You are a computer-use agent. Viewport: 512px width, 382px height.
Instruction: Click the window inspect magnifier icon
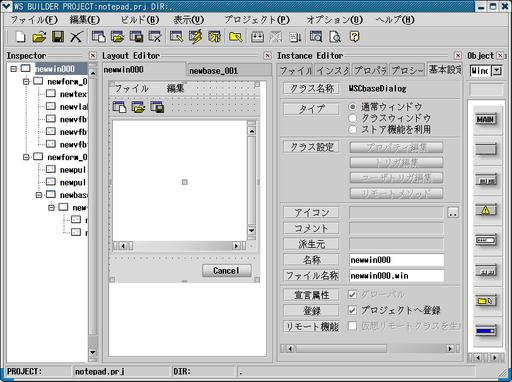(x=316, y=37)
